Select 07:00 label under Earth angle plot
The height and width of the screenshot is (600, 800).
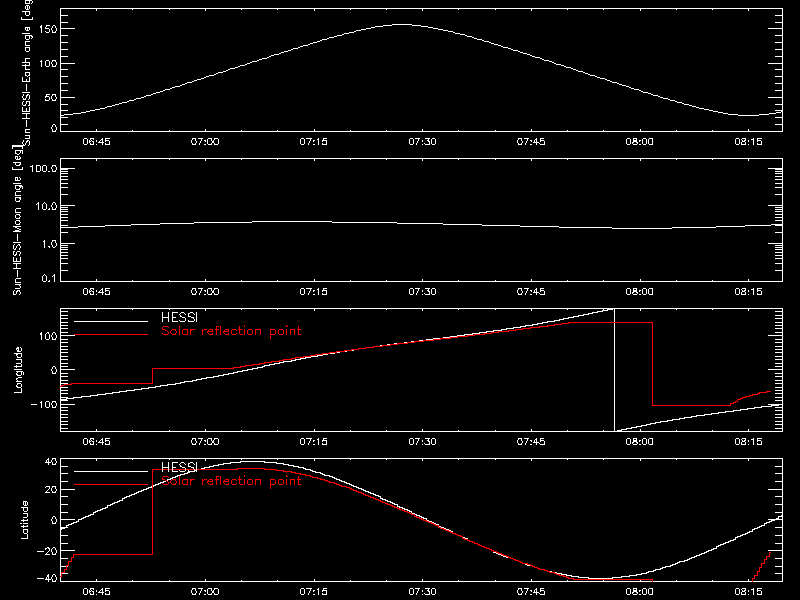205,142
